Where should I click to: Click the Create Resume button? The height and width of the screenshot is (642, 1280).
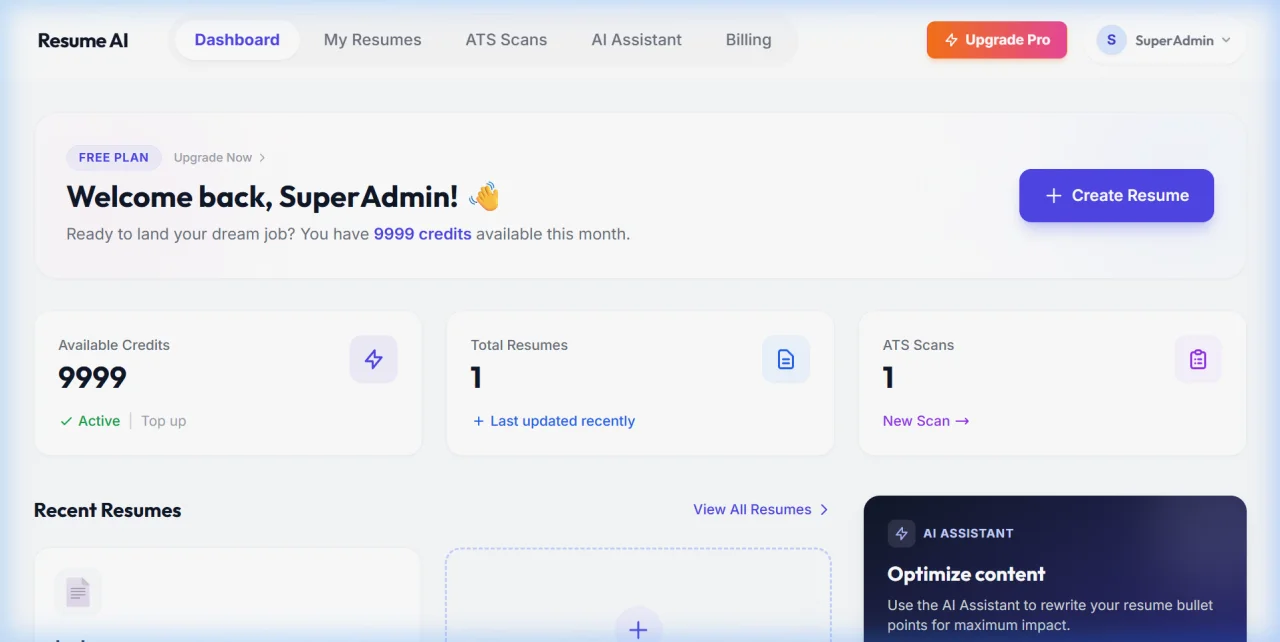tap(1116, 195)
